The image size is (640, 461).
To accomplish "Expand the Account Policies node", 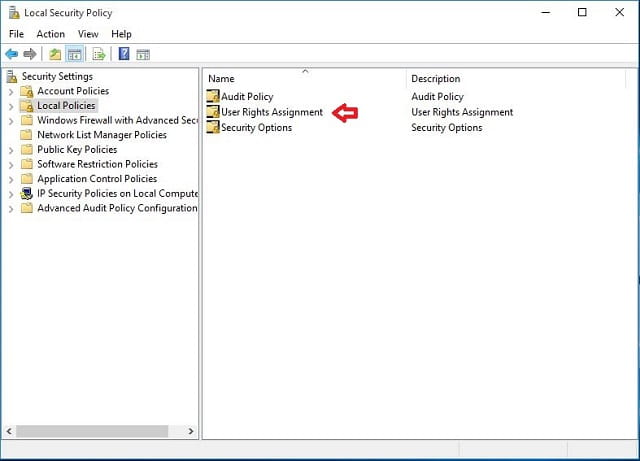I will (x=11, y=92).
